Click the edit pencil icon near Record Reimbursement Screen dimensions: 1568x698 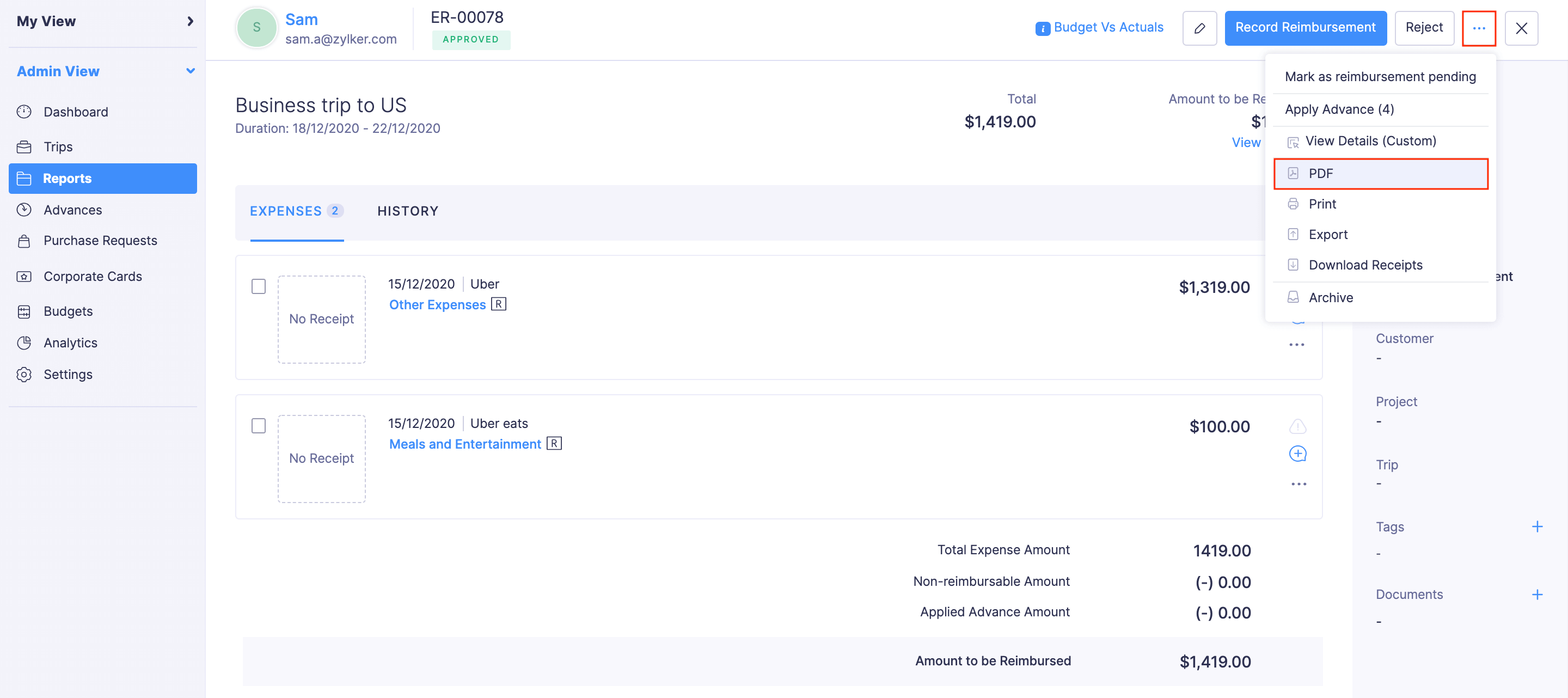[1199, 28]
